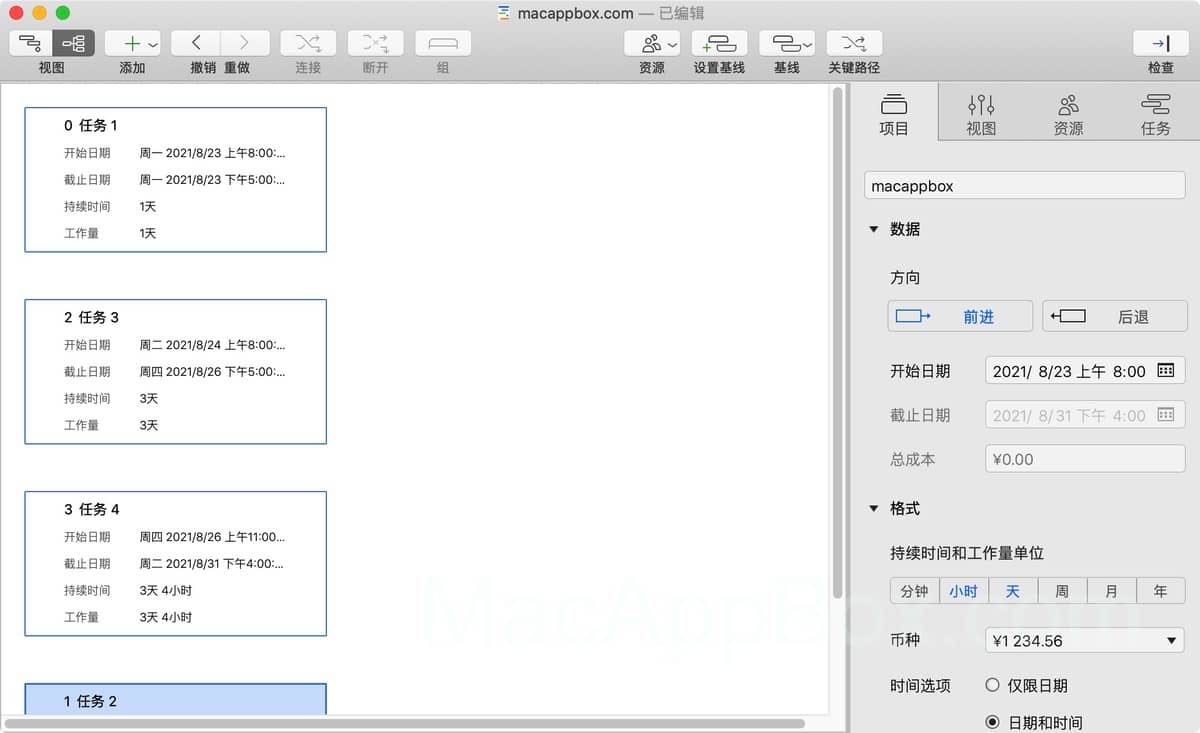Select the 仅限日期 radio button
Image resolution: width=1200 pixels, height=733 pixels.
tap(992, 685)
